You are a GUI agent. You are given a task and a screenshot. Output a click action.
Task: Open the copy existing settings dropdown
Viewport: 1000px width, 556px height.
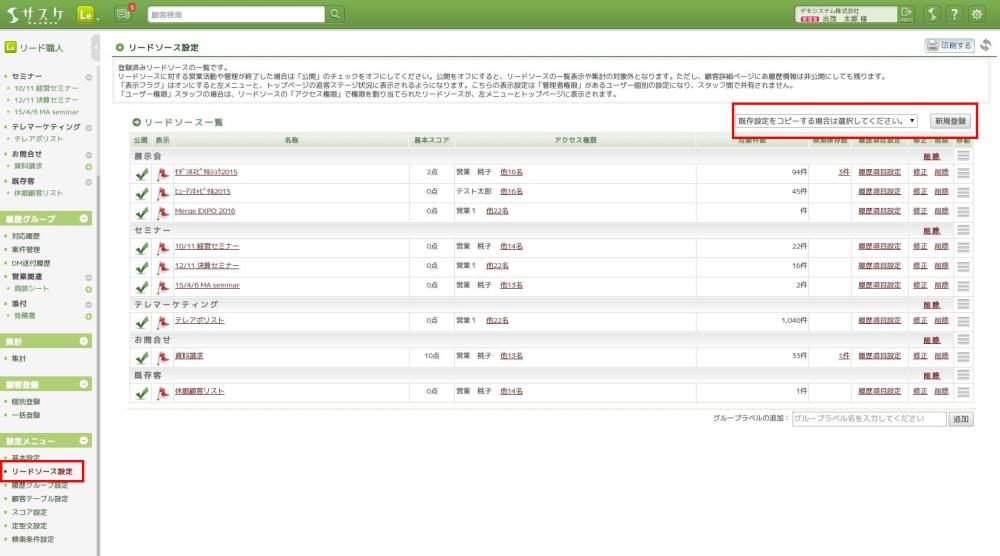coord(827,120)
